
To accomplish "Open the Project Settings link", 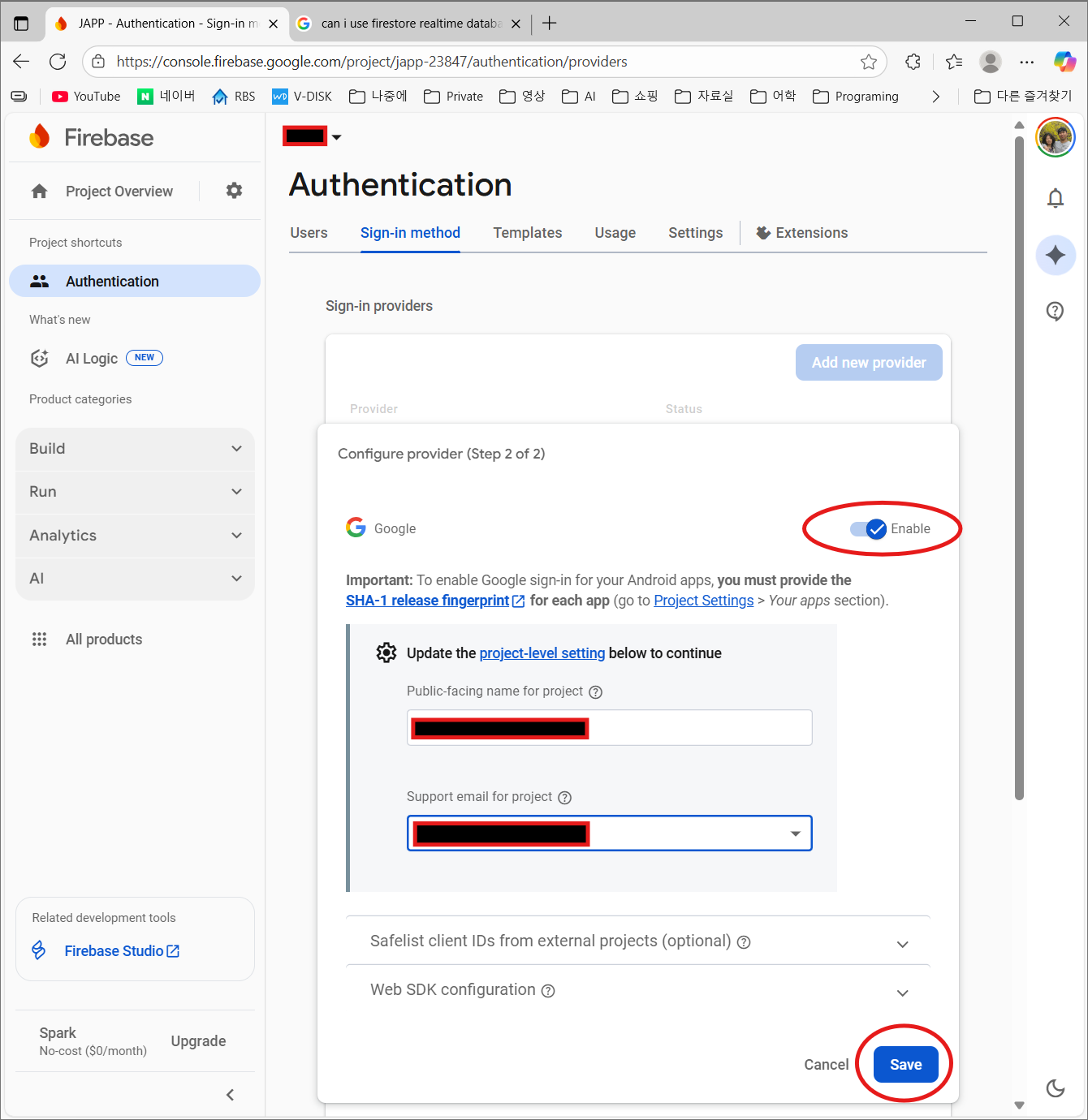I will 703,601.
